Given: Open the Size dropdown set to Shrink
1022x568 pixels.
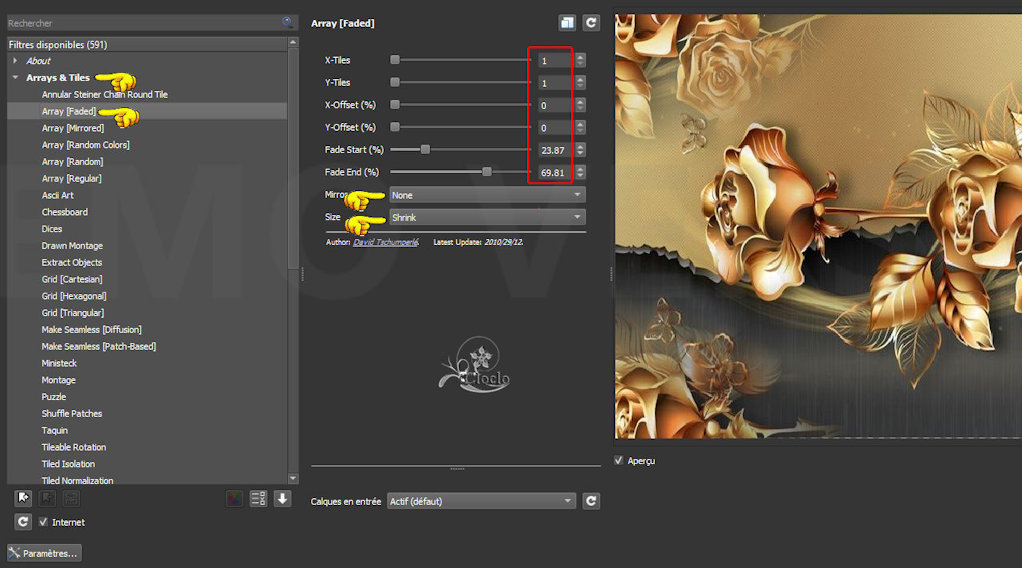Looking at the screenshot, I should [487, 217].
